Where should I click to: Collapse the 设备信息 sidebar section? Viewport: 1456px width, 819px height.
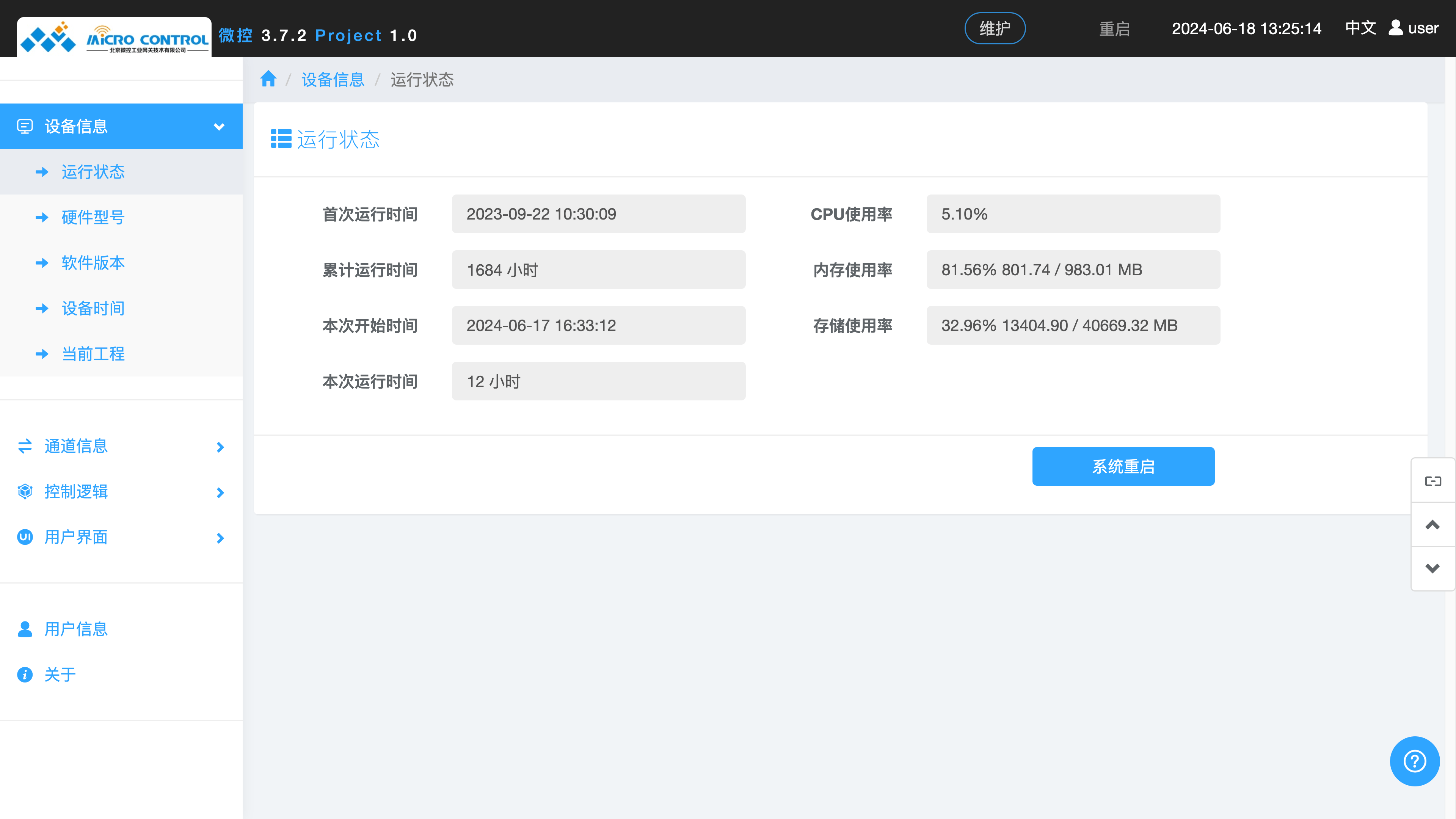(121, 126)
